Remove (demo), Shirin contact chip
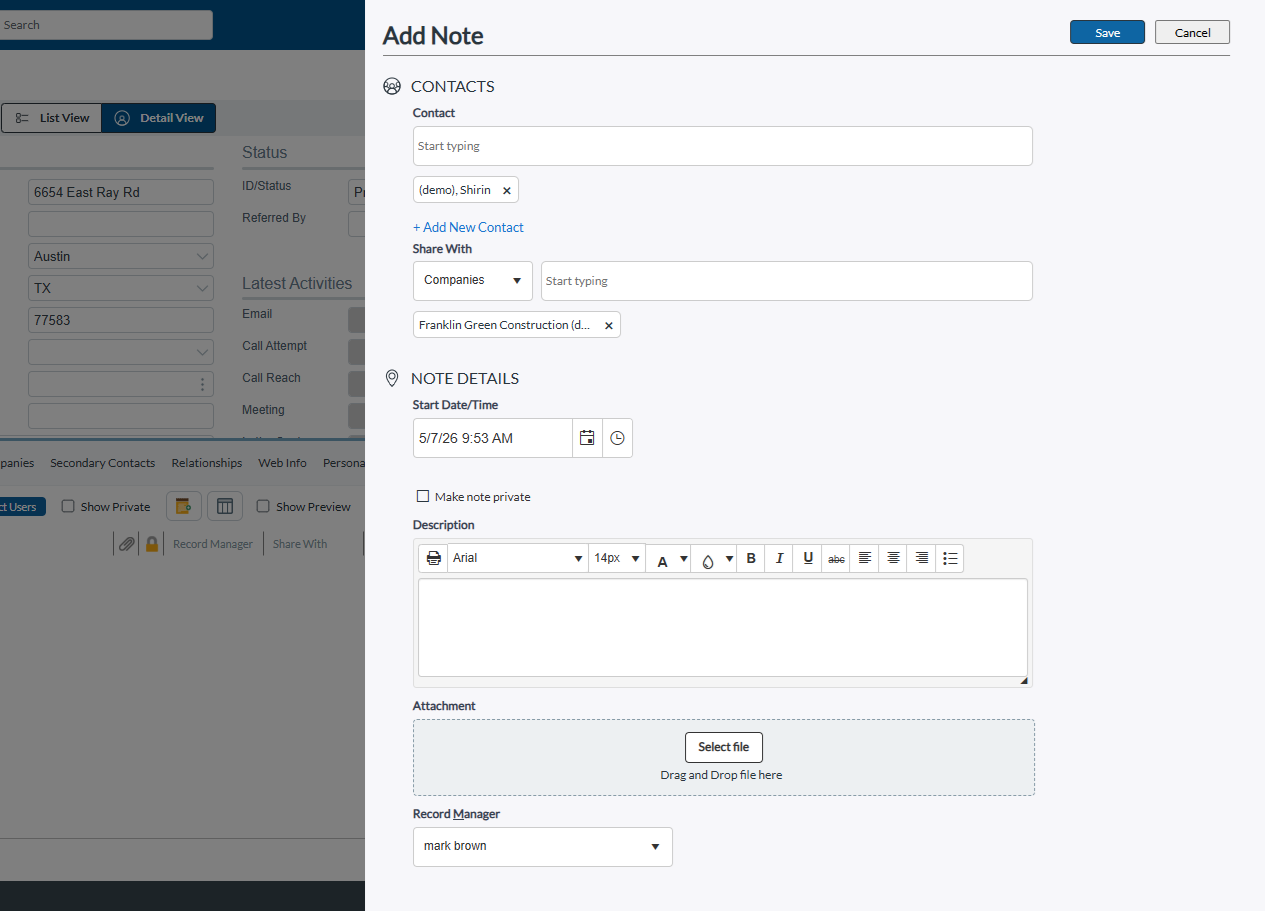 (x=507, y=190)
